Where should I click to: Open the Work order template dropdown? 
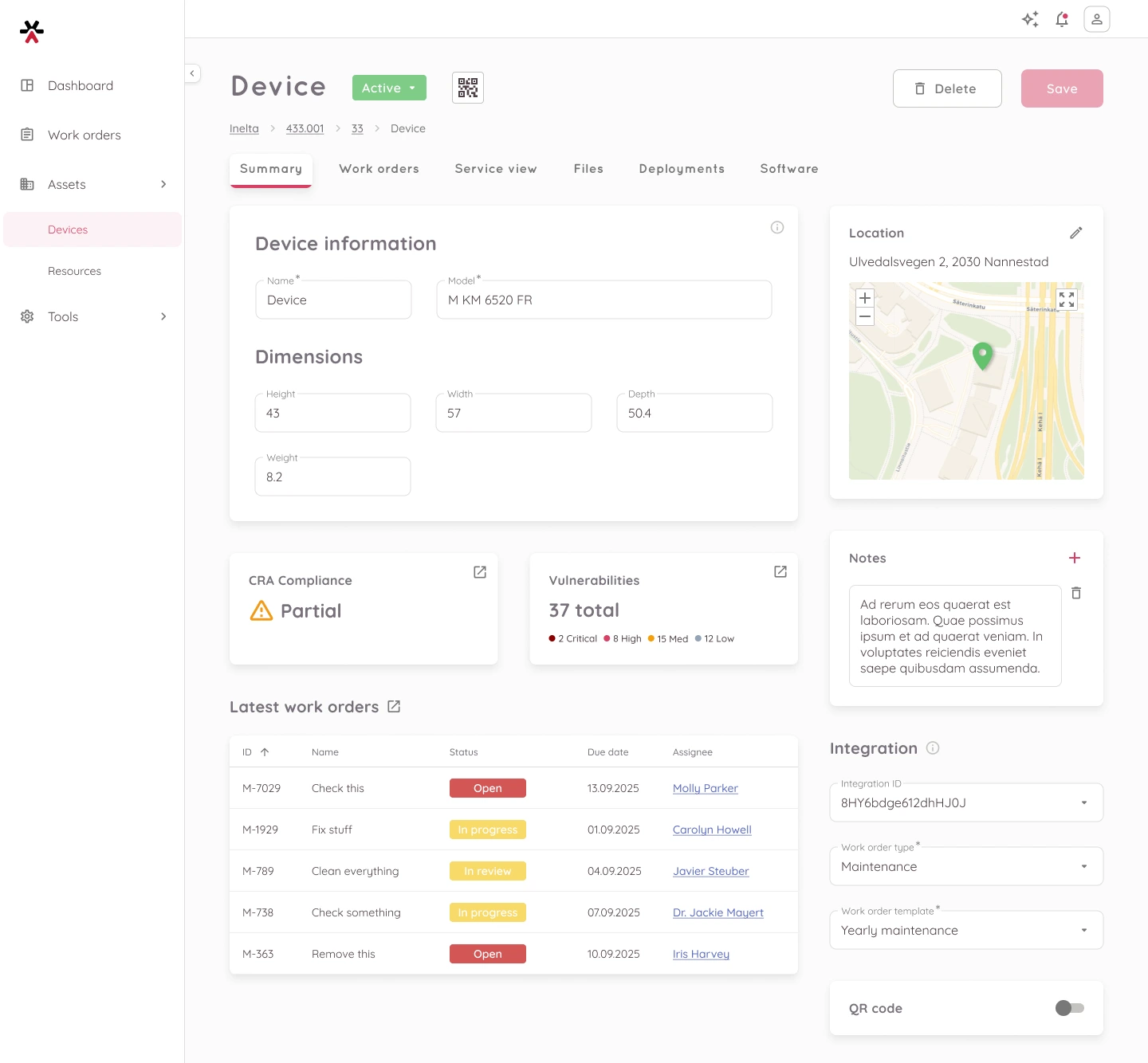[966, 930]
